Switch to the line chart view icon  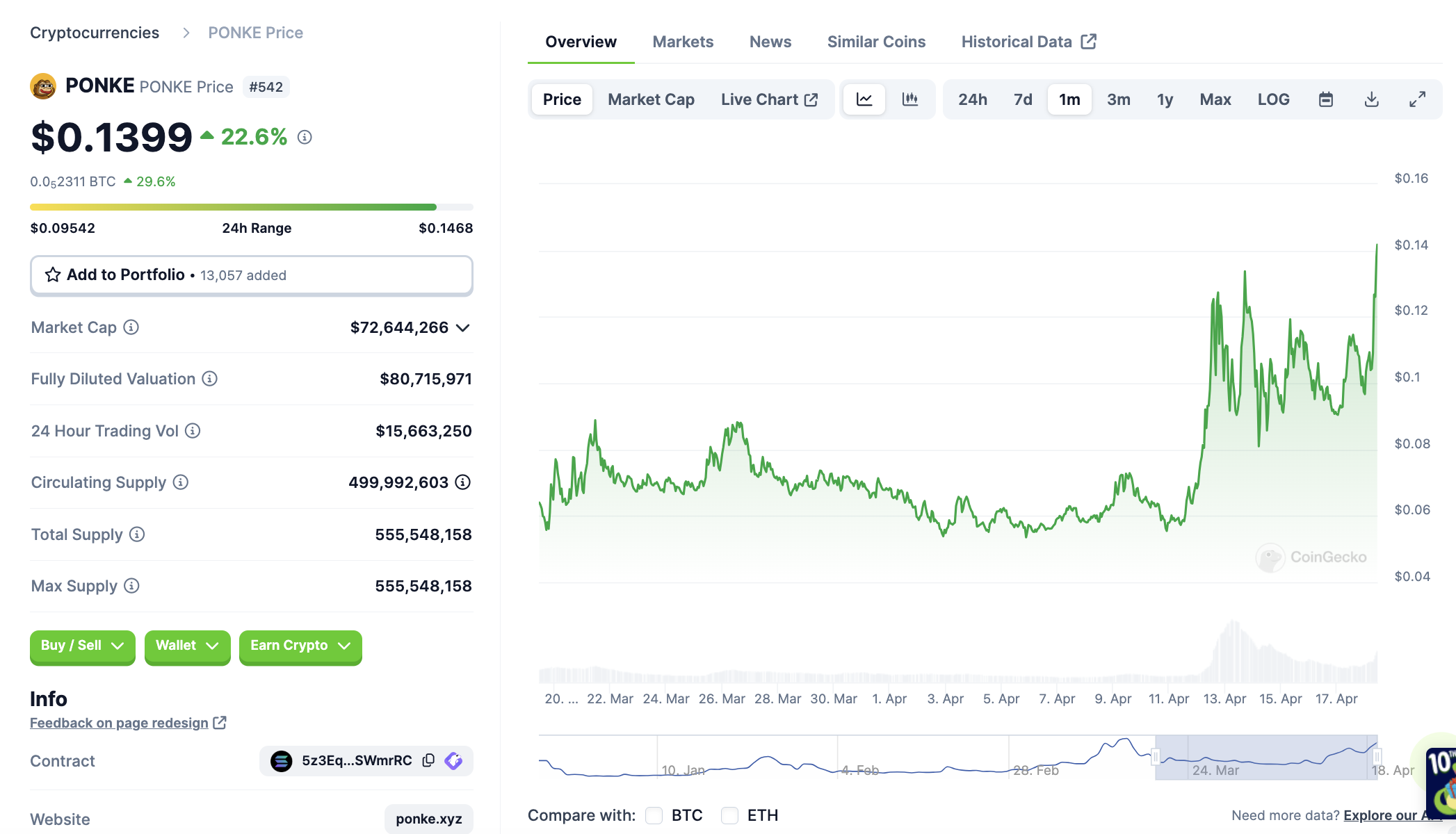click(864, 99)
